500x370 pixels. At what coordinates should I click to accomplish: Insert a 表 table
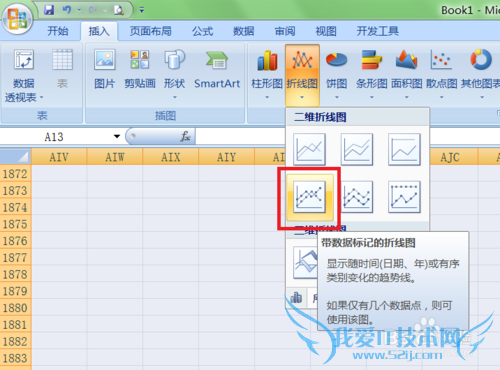point(62,69)
